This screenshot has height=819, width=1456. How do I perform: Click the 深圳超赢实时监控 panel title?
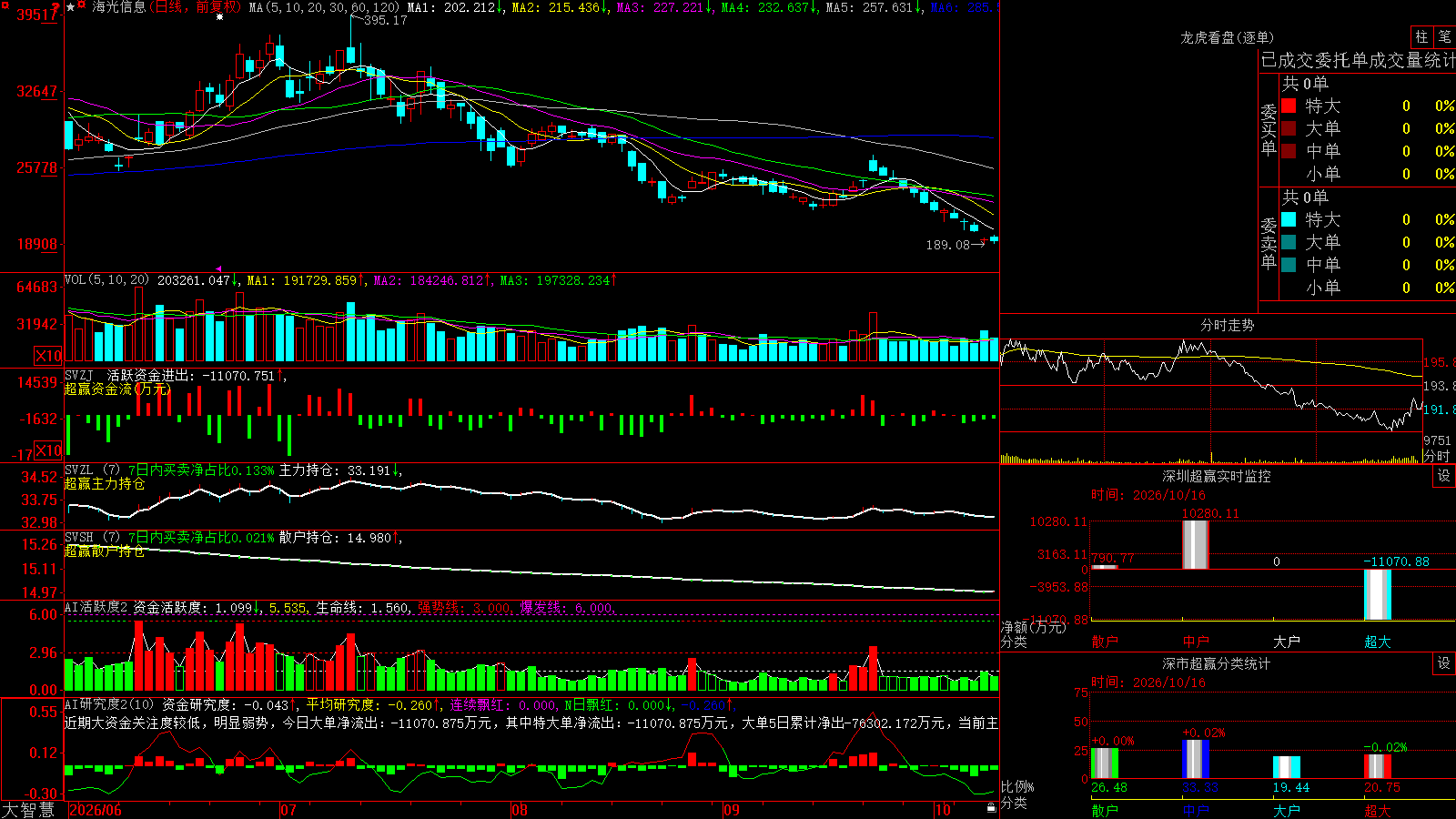1217,476
